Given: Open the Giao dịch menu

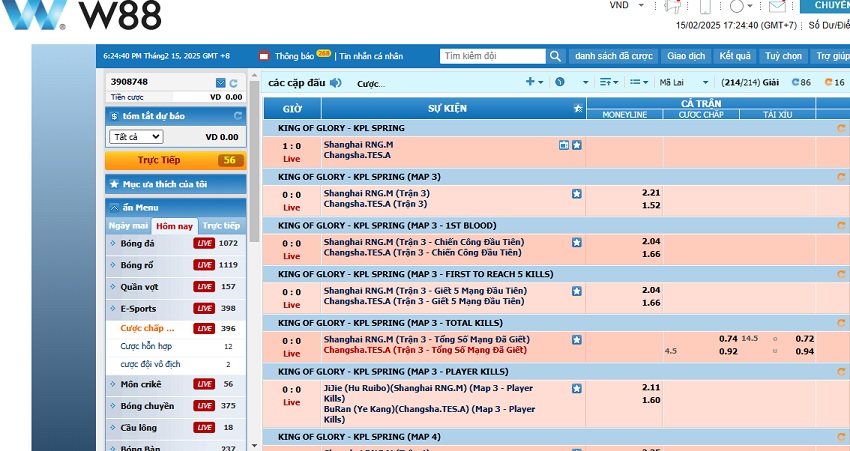Looking at the screenshot, I should click(686, 56).
